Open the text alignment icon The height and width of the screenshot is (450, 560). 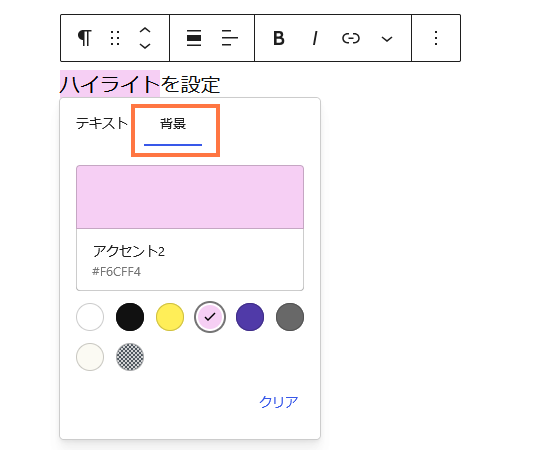point(230,38)
